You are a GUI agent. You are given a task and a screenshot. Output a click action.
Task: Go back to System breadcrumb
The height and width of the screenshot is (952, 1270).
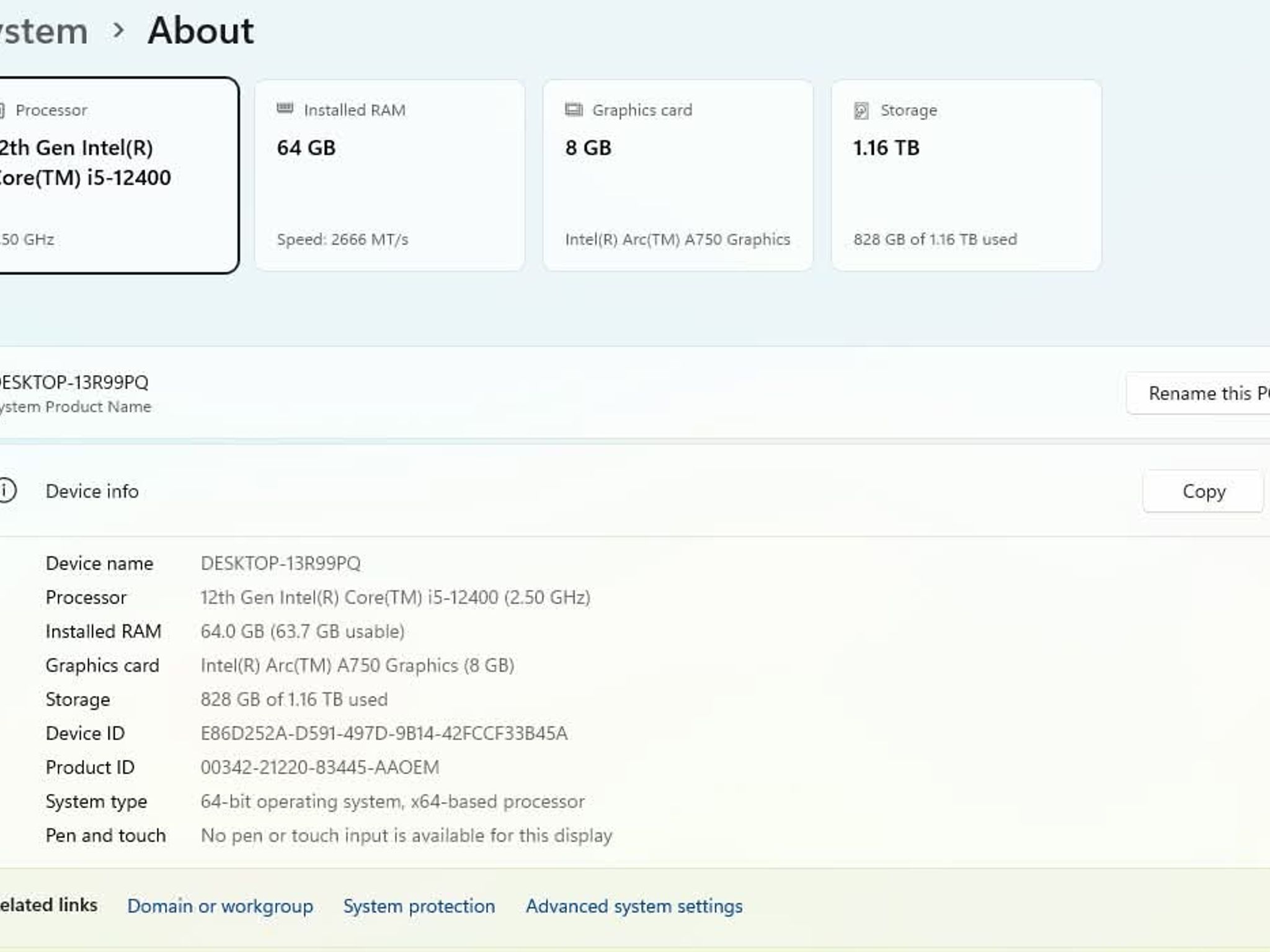43,31
